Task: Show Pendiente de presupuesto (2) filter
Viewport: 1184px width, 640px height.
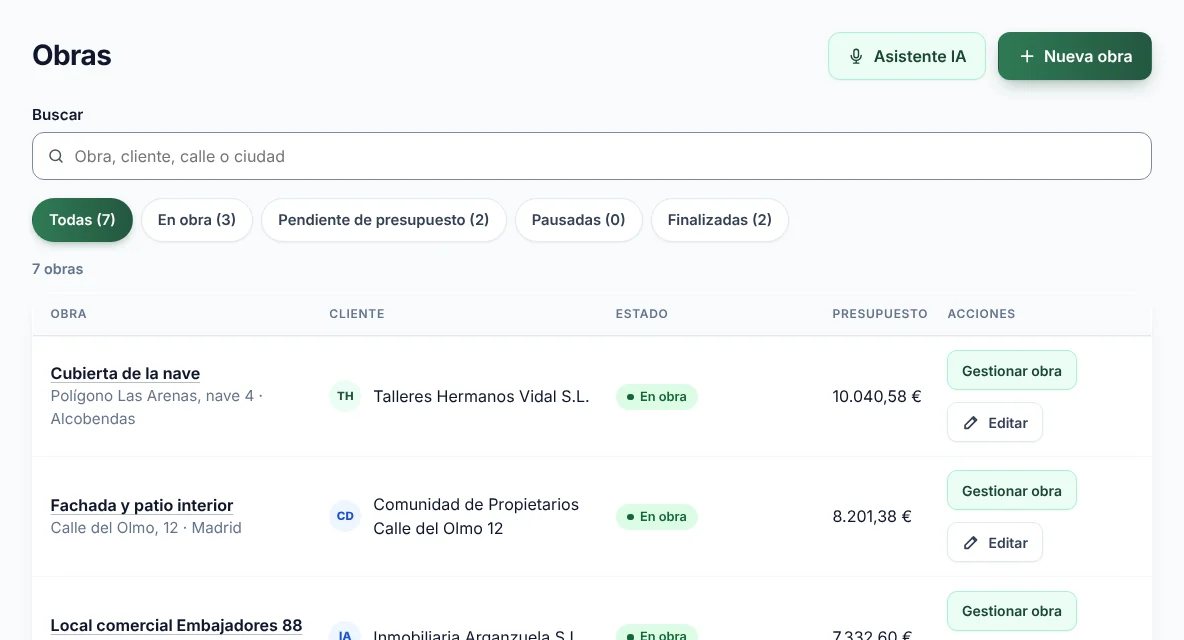Action: click(384, 220)
